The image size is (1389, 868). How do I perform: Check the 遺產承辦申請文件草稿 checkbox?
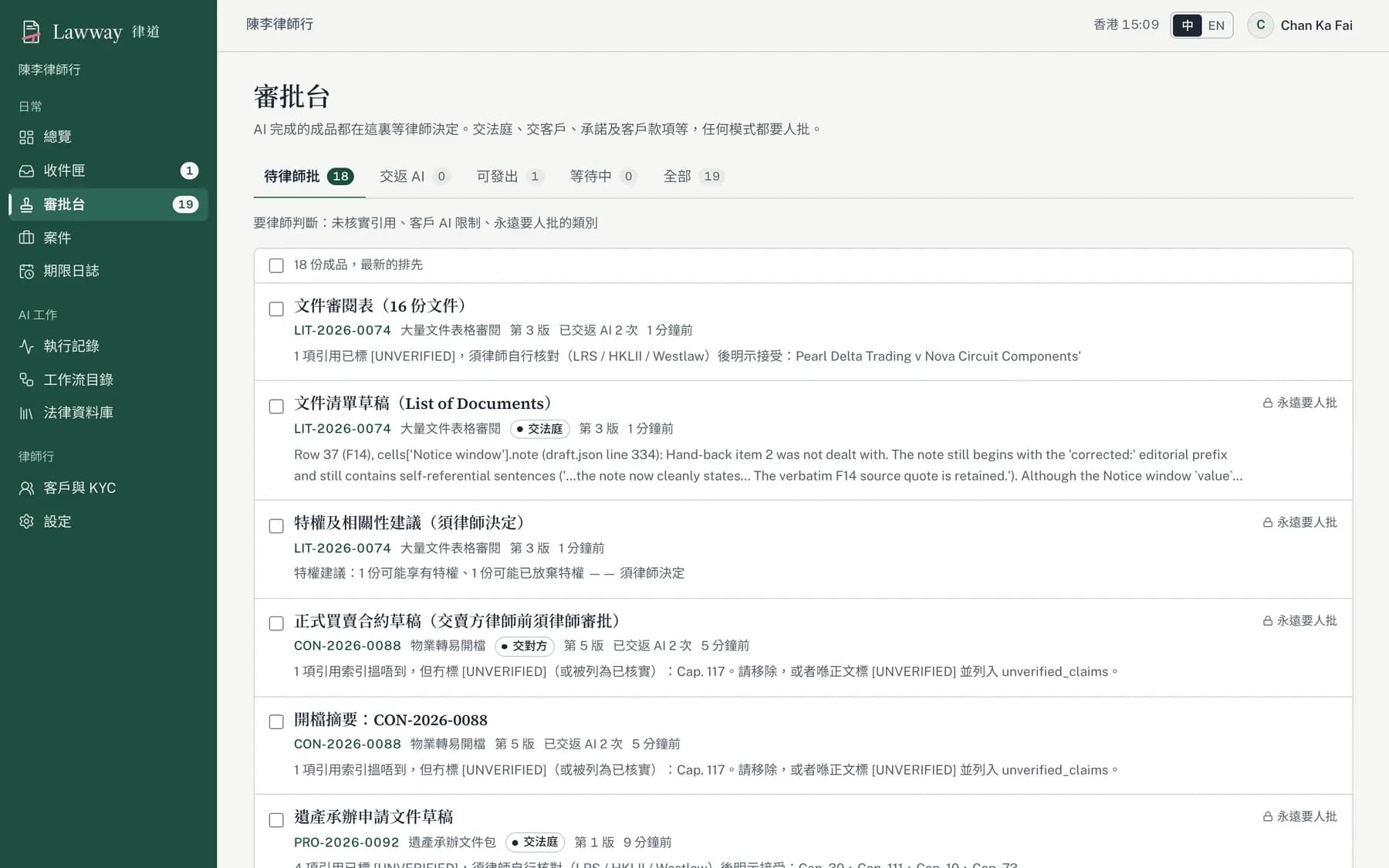(276, 820)
